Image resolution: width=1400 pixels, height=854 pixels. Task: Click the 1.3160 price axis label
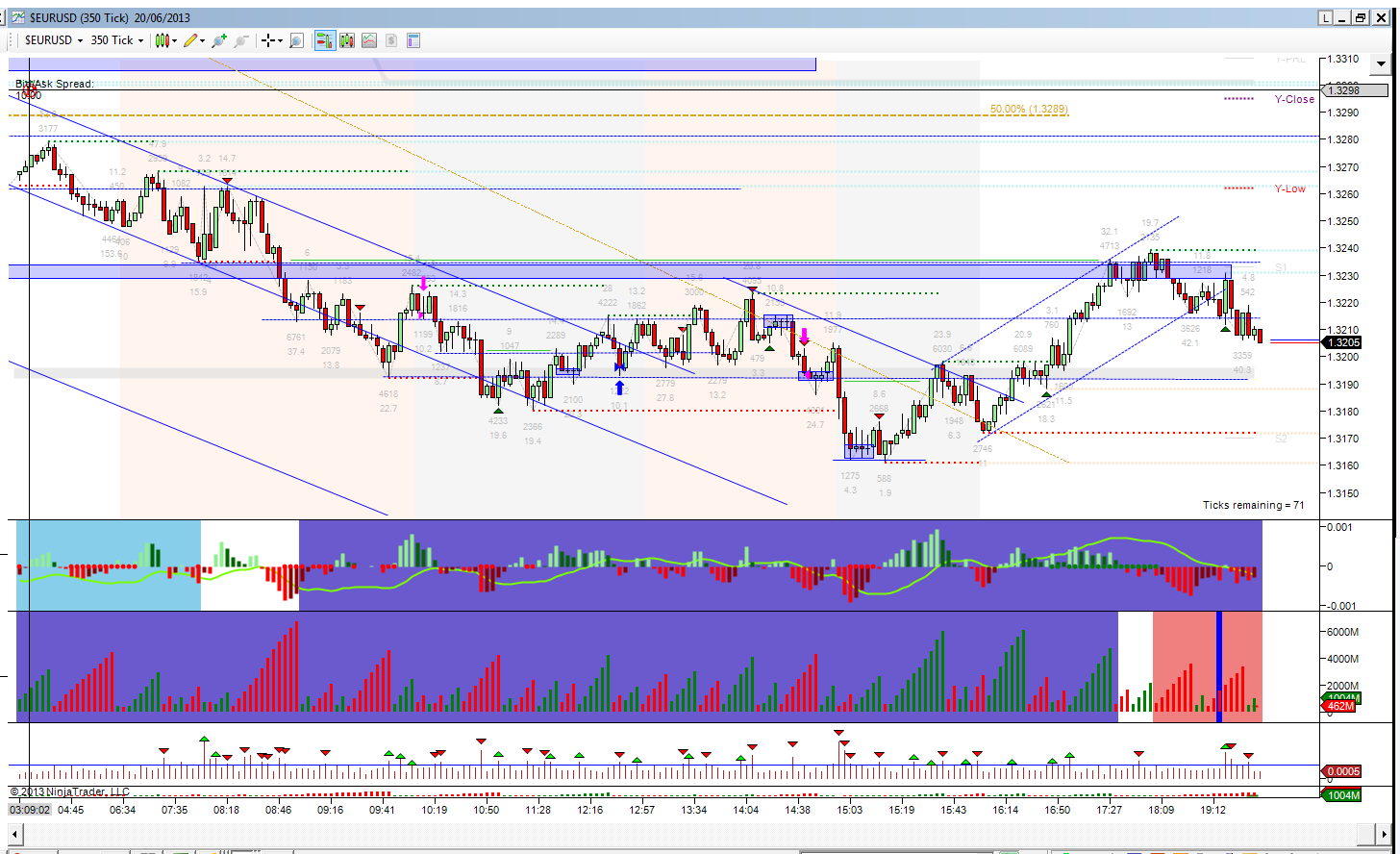[x=1345, y=465]
